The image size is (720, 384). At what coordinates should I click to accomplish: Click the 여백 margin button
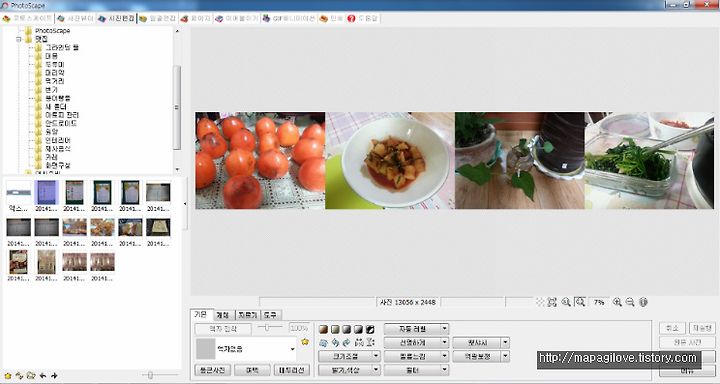(252, 370)
